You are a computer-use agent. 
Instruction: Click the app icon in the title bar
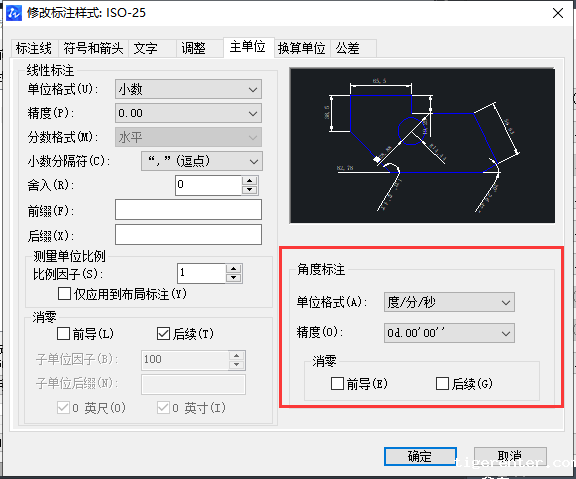pos(14,13)
